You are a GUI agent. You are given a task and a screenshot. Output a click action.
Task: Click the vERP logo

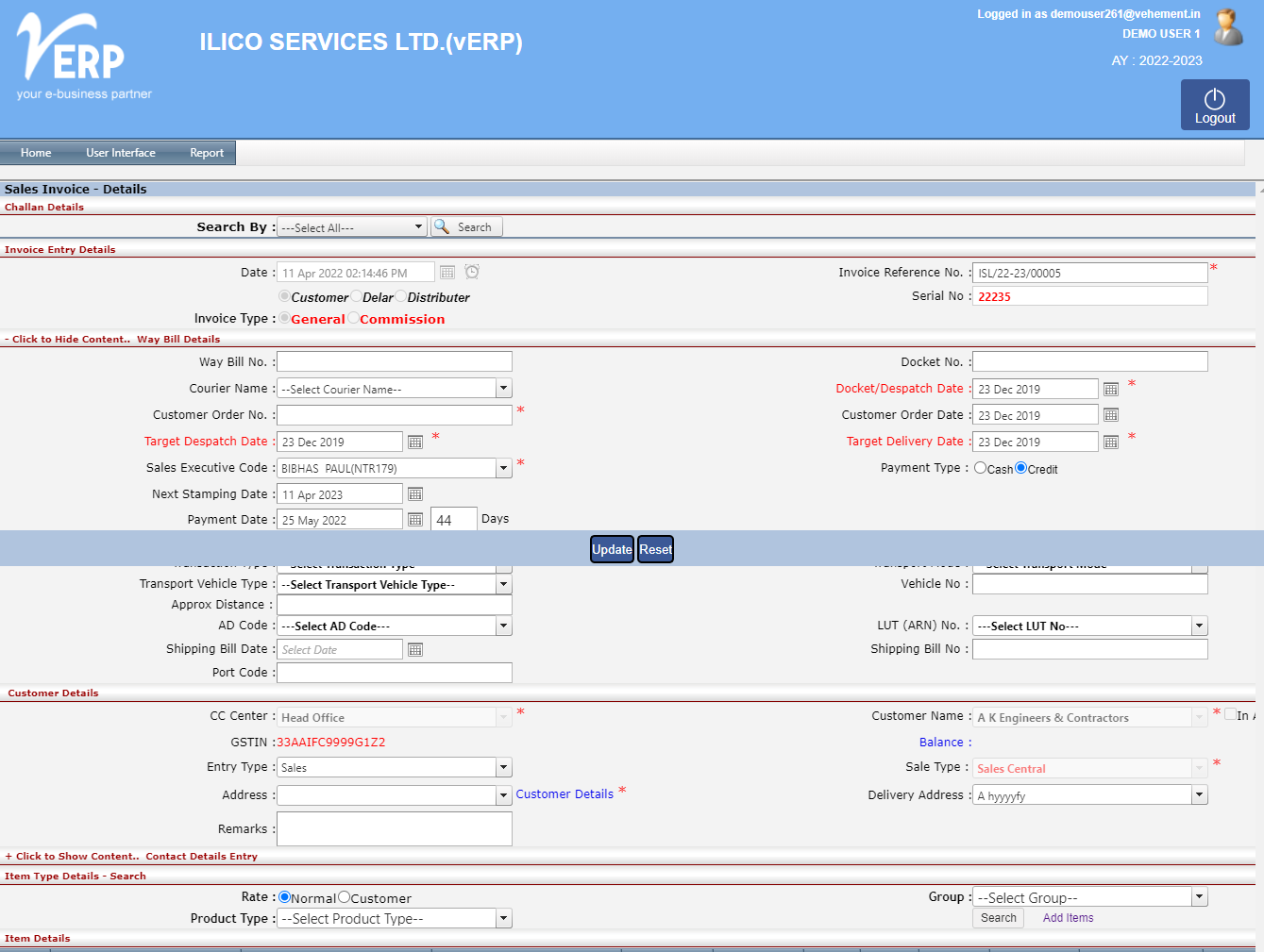[84, 57]
